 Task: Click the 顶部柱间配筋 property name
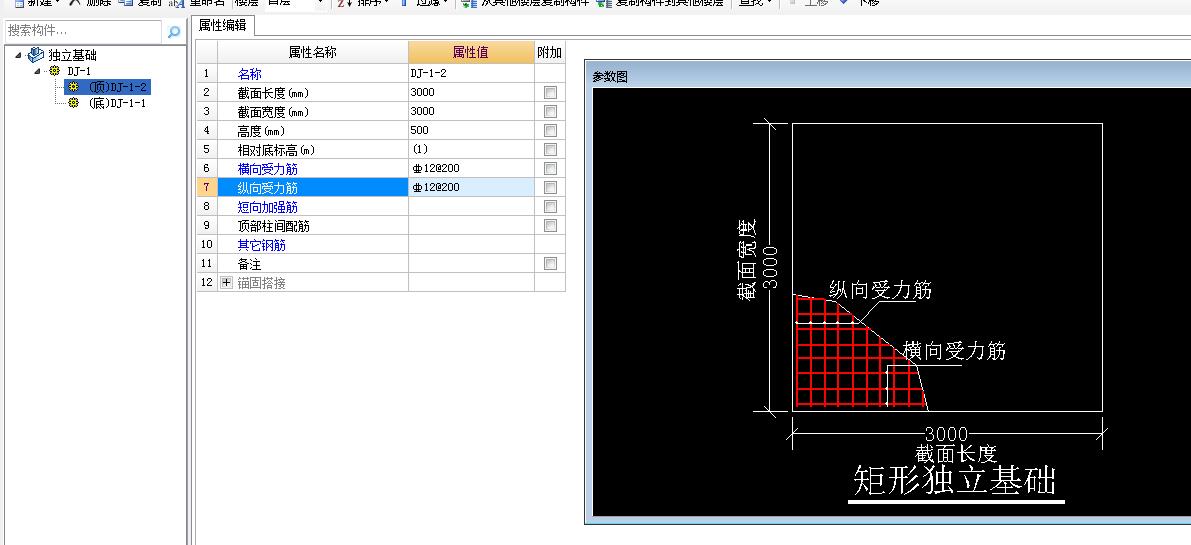click(x=273, y=226)
